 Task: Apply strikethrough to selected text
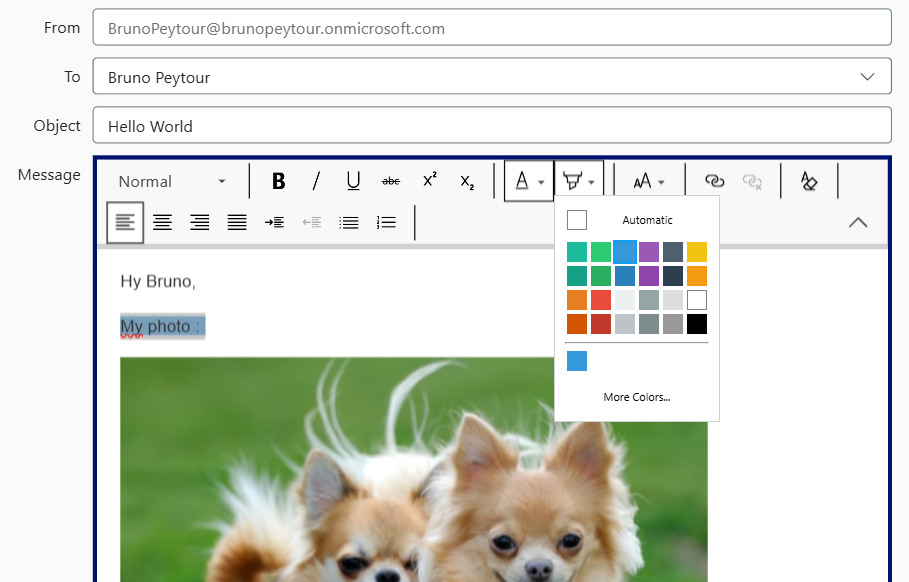pyautogui.click(x=391, y=181)
